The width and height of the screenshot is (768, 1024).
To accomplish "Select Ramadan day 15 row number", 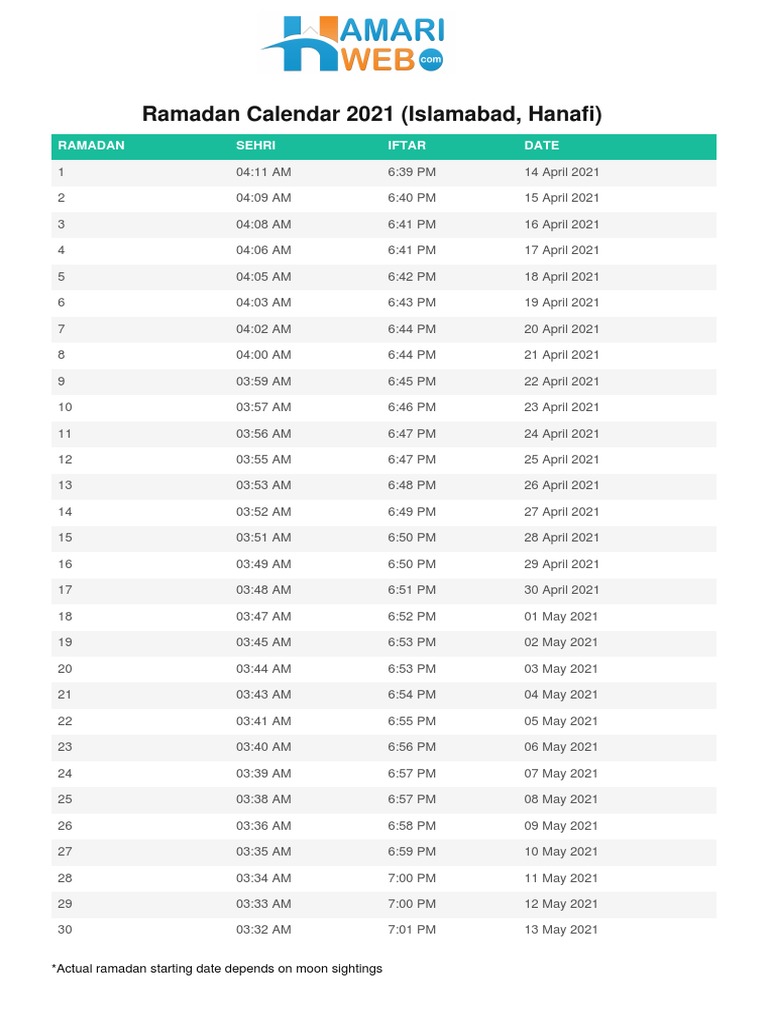I will [64, 538].
